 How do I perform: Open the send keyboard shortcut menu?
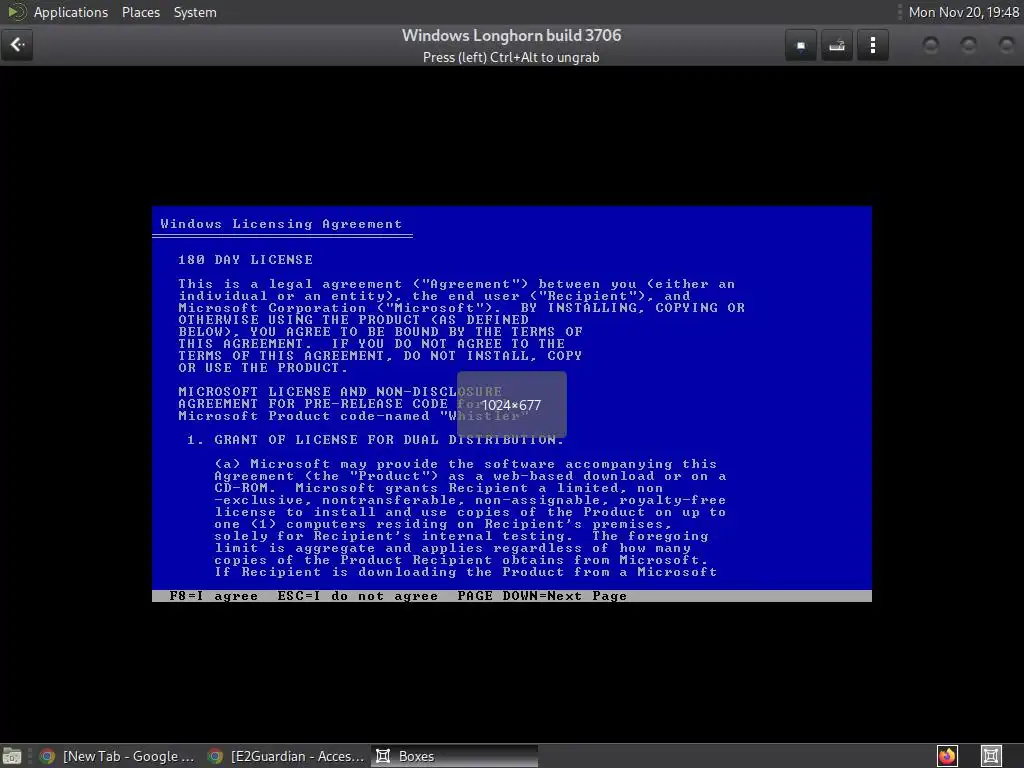(x=837, y=45)
